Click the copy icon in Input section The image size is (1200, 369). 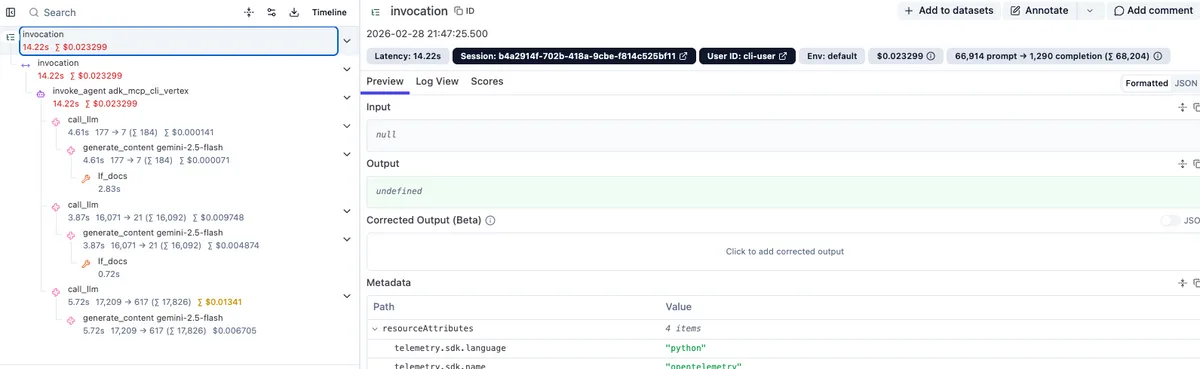click(1196, 107)
